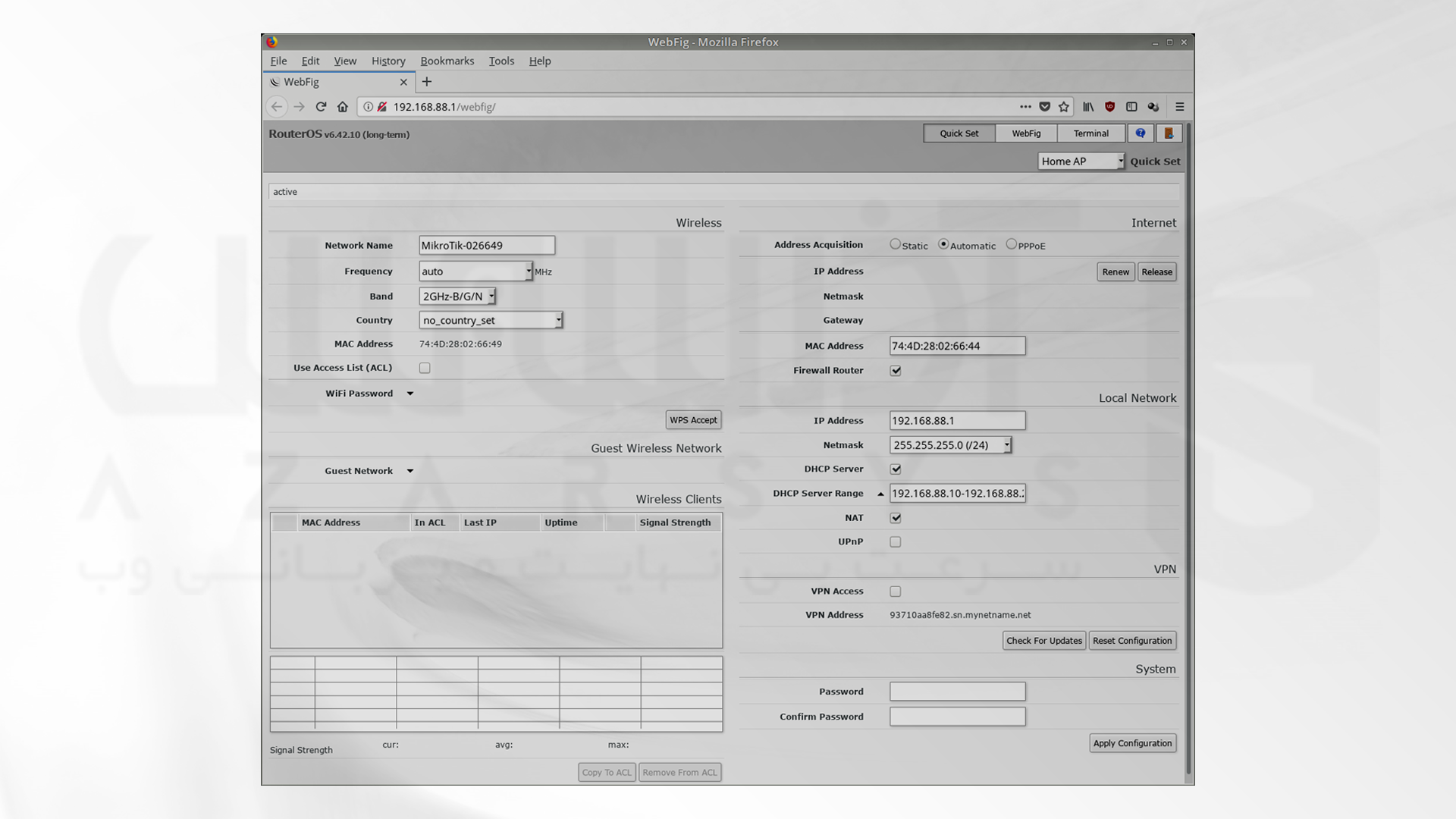Open the Home AP Quick Set dropdown
The height and width of the screenshot is (819, 1456).
[1081, 161]
